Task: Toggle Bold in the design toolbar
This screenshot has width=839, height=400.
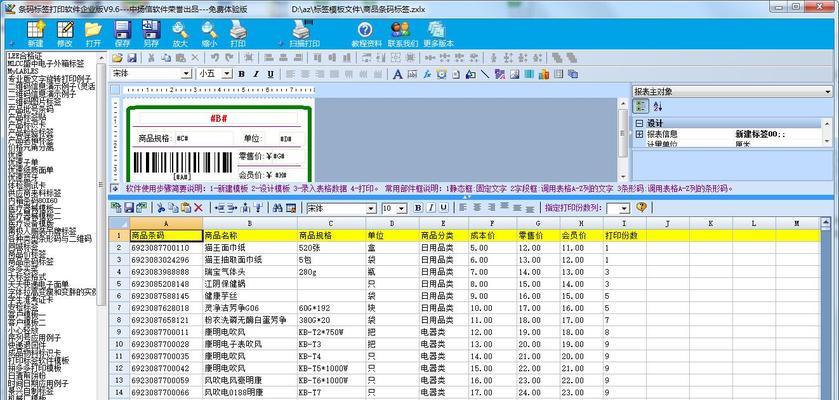Action: pyautogui.click(x=241, y=74)
